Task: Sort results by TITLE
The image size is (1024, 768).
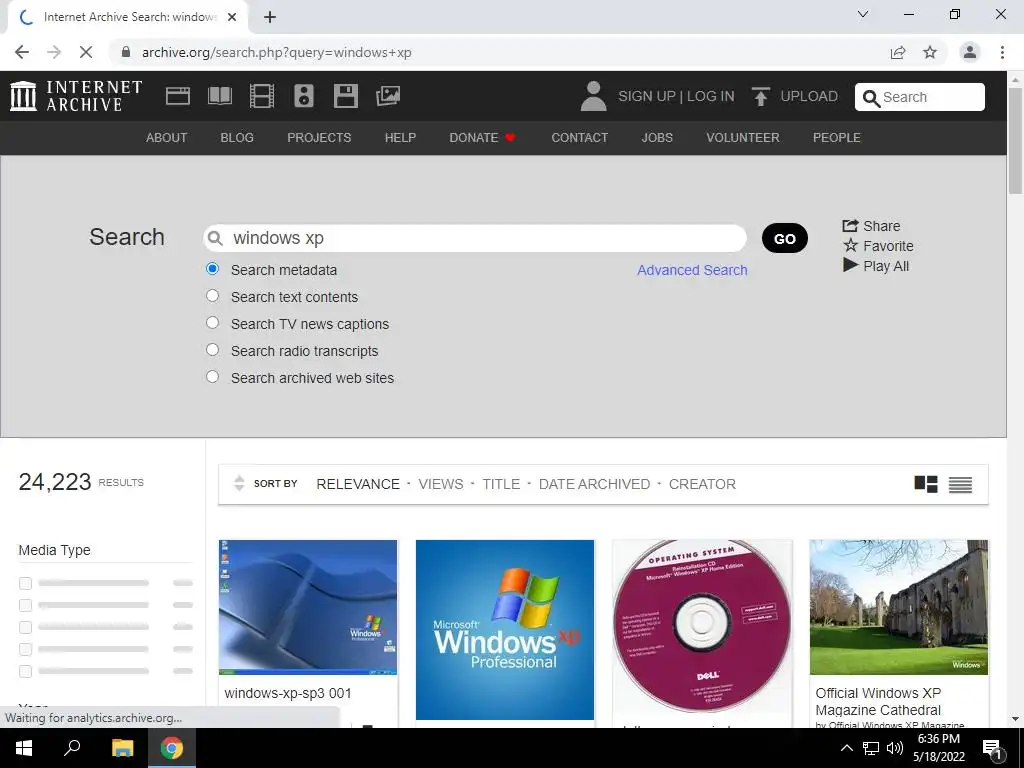Action: [501, 484]
